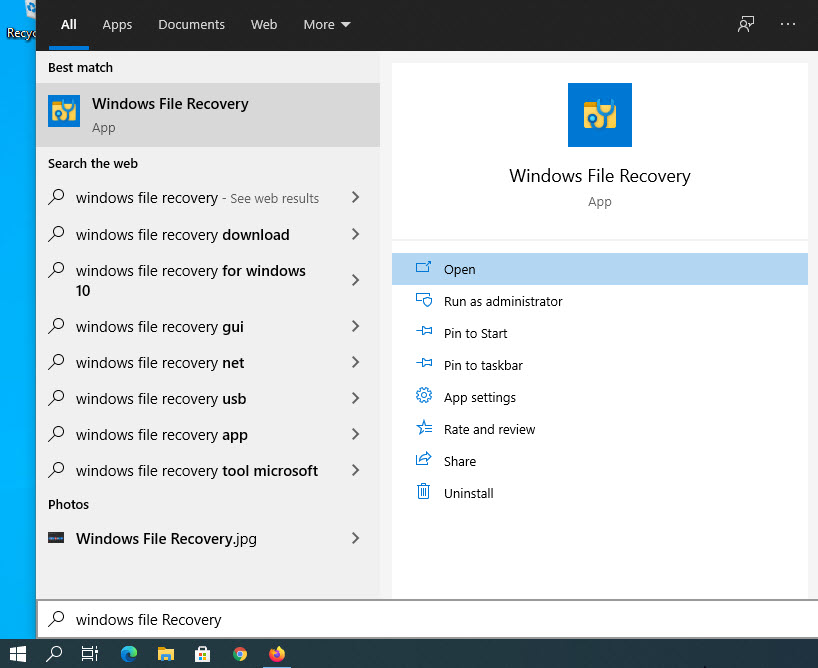
Task: Click the Open action icon
Action: click(x=423, y=268)
